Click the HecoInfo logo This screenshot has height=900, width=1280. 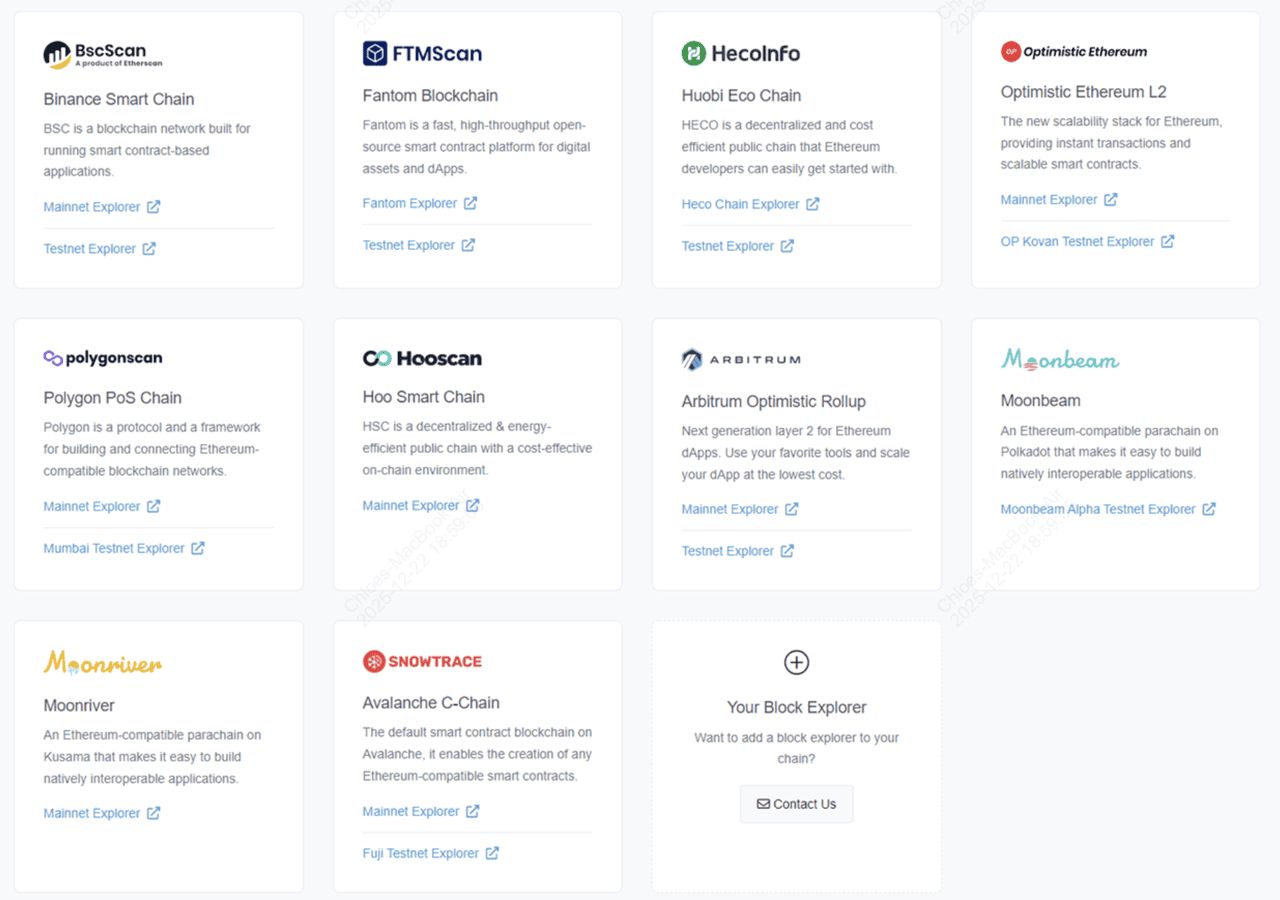pos(740,53)
